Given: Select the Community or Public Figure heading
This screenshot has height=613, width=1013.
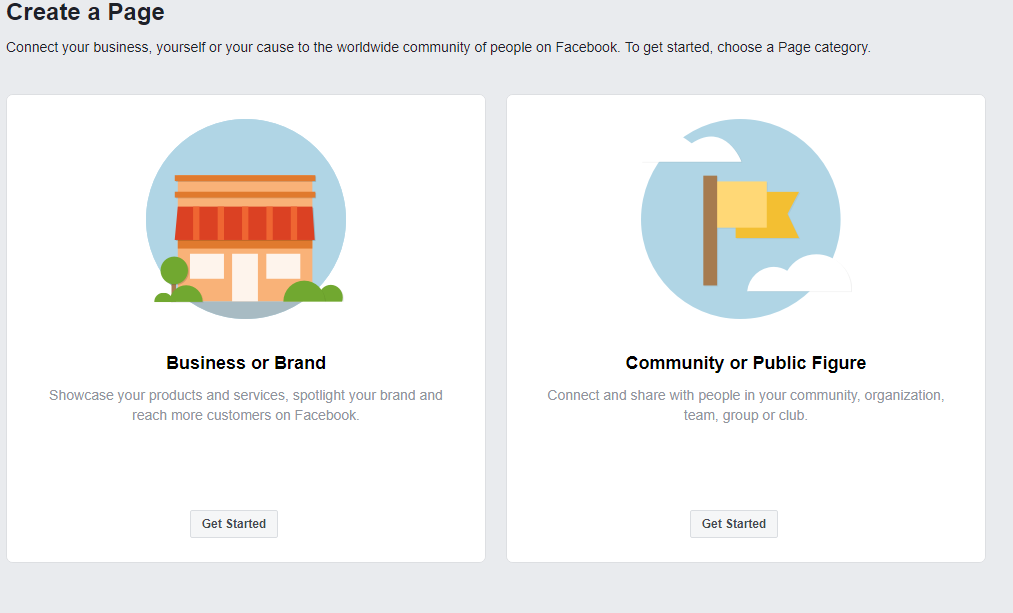Looking at the screenshot, I should pyautogui.click(x=745, y=361).
